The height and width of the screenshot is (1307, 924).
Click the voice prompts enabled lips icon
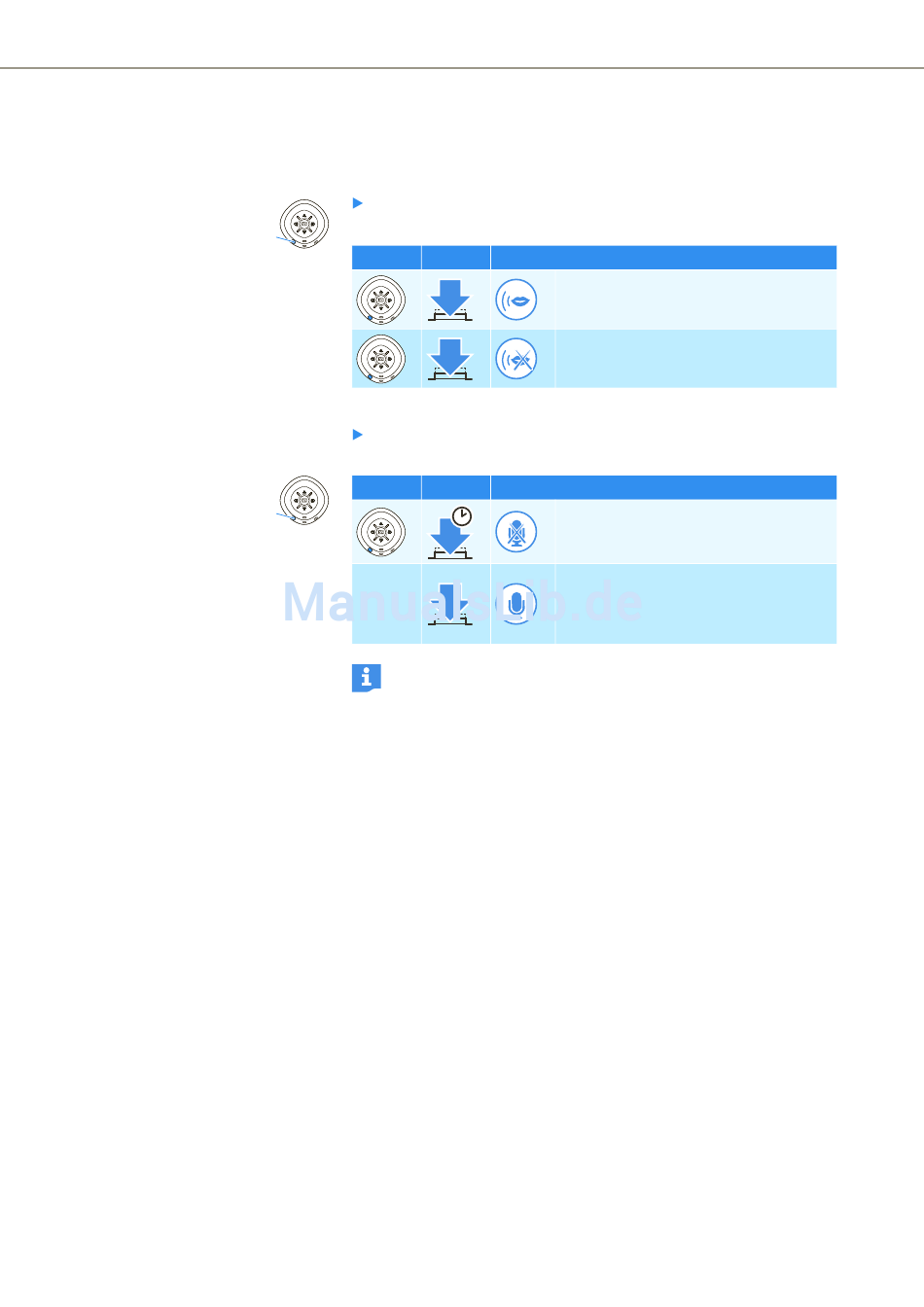point(516,300)
